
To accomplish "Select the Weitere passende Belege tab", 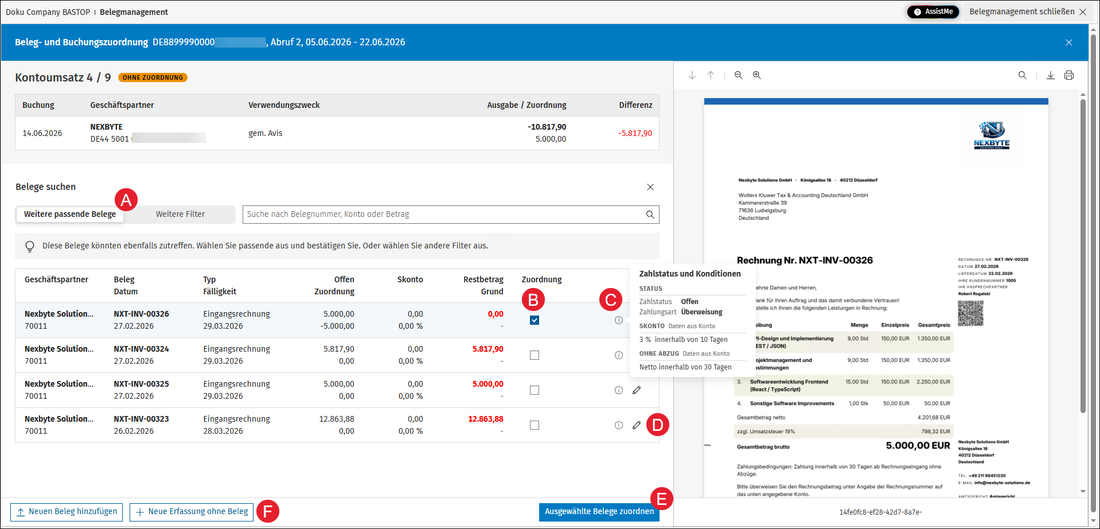I will 70,214.
